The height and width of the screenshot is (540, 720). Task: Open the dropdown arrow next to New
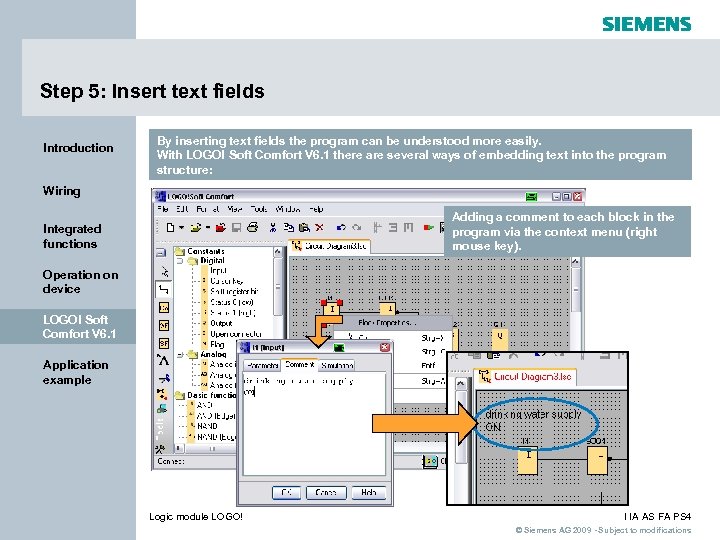pos(181,228)
